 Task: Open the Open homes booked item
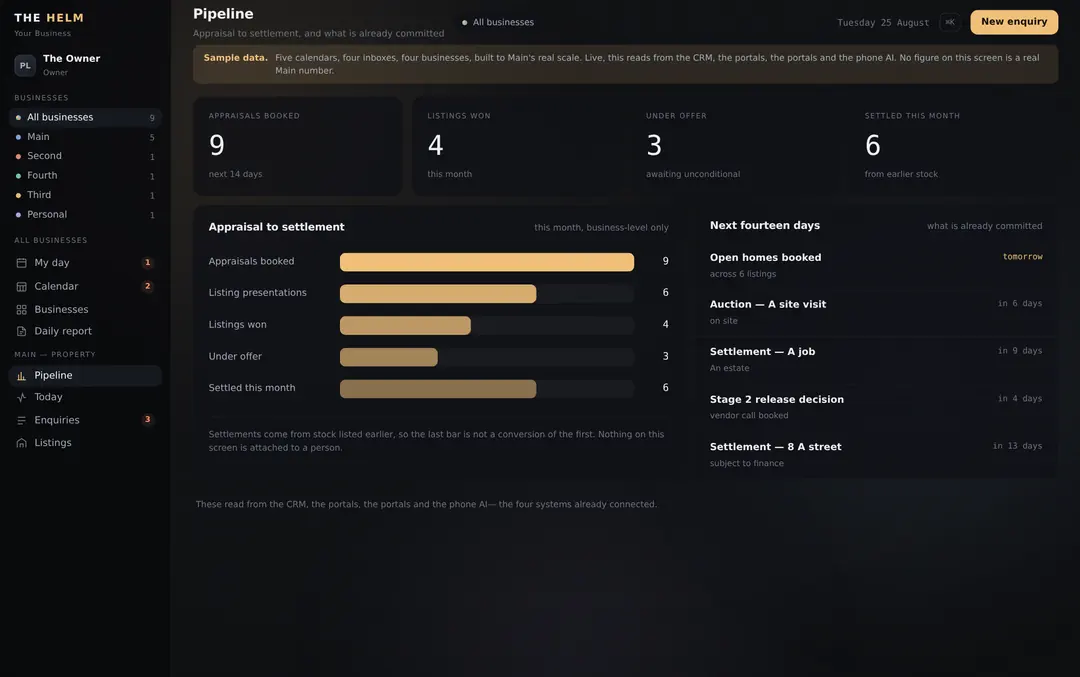coord(876,265)
